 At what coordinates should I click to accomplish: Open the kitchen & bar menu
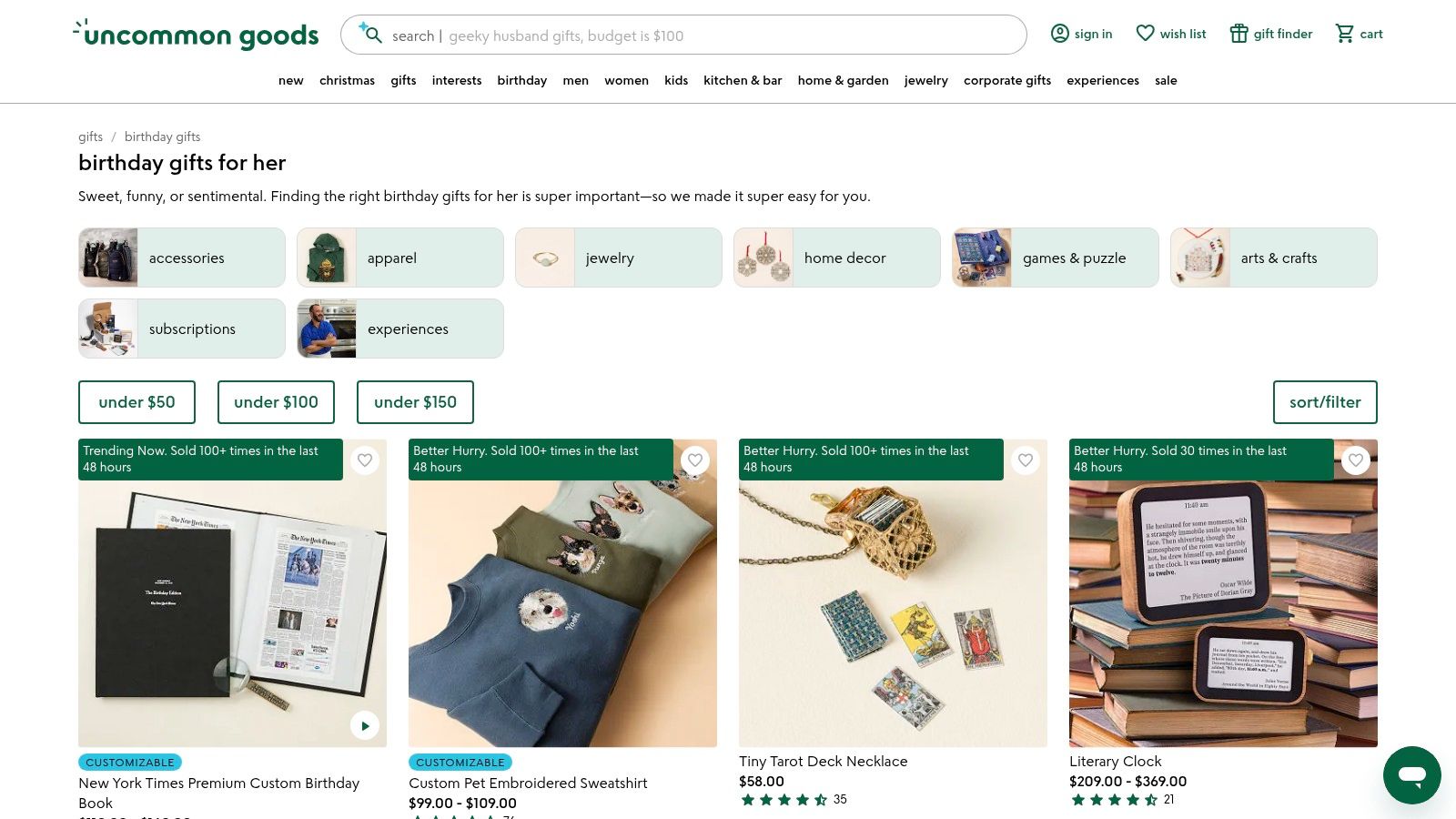(x=742, y=80)
